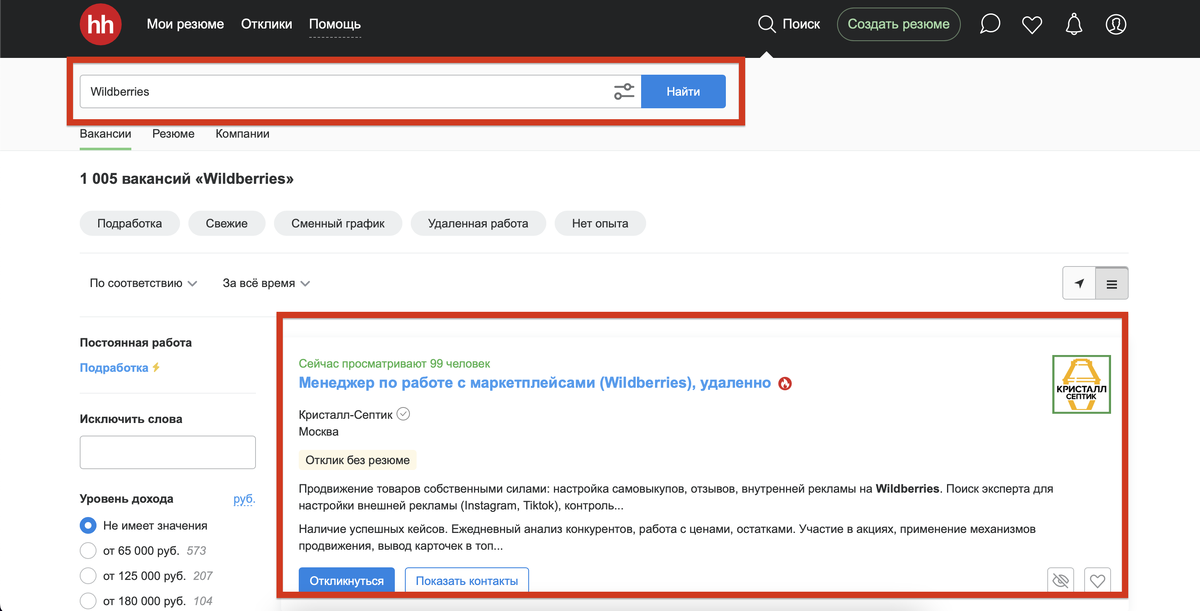1200x611 pixels.
Task: Open the chat messages icon
Action: tap(990, 24)
